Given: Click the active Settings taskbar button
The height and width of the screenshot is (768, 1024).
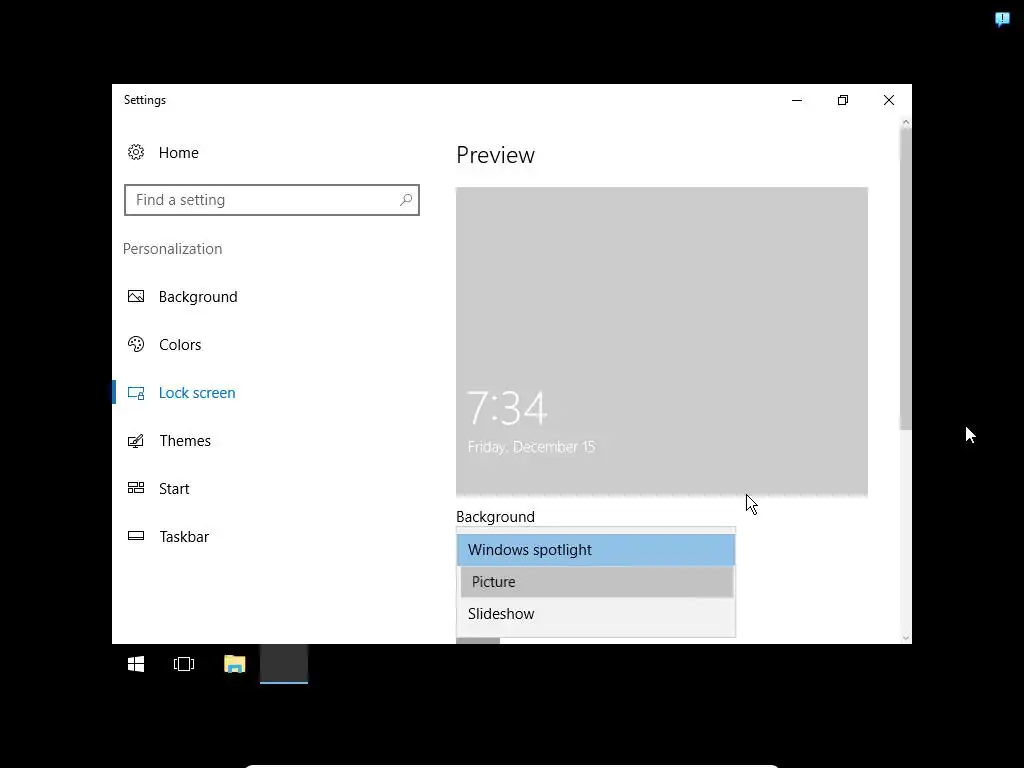Looking at the screenshot, I should point(284,664).
